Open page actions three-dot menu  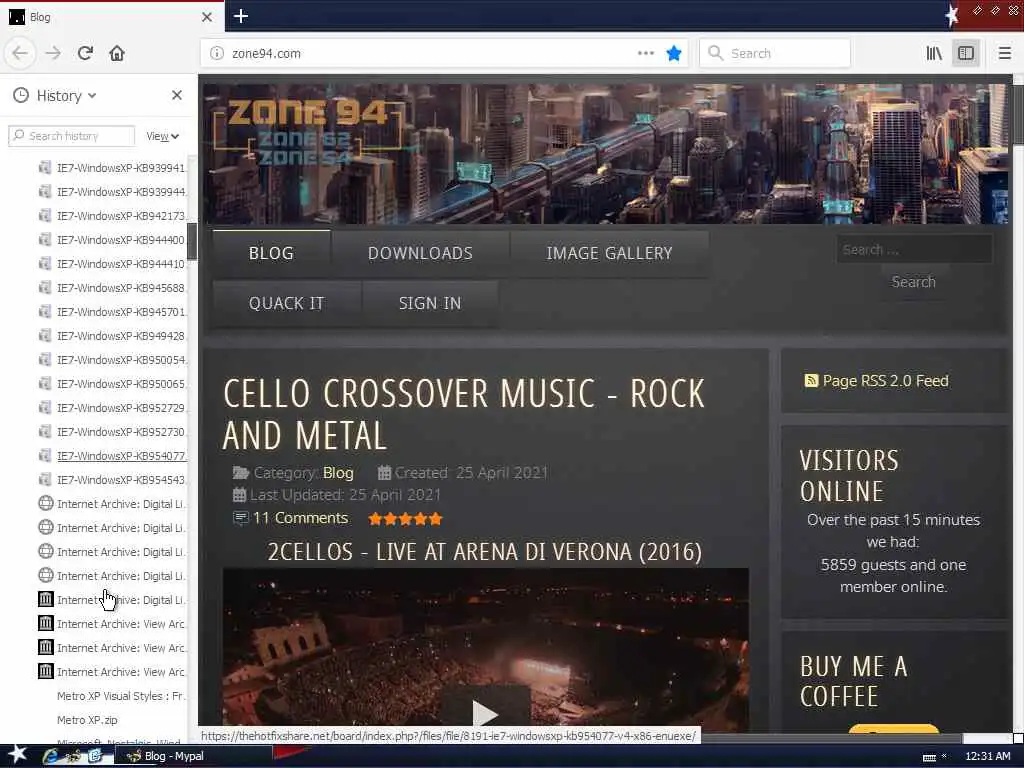pos(646,54)
